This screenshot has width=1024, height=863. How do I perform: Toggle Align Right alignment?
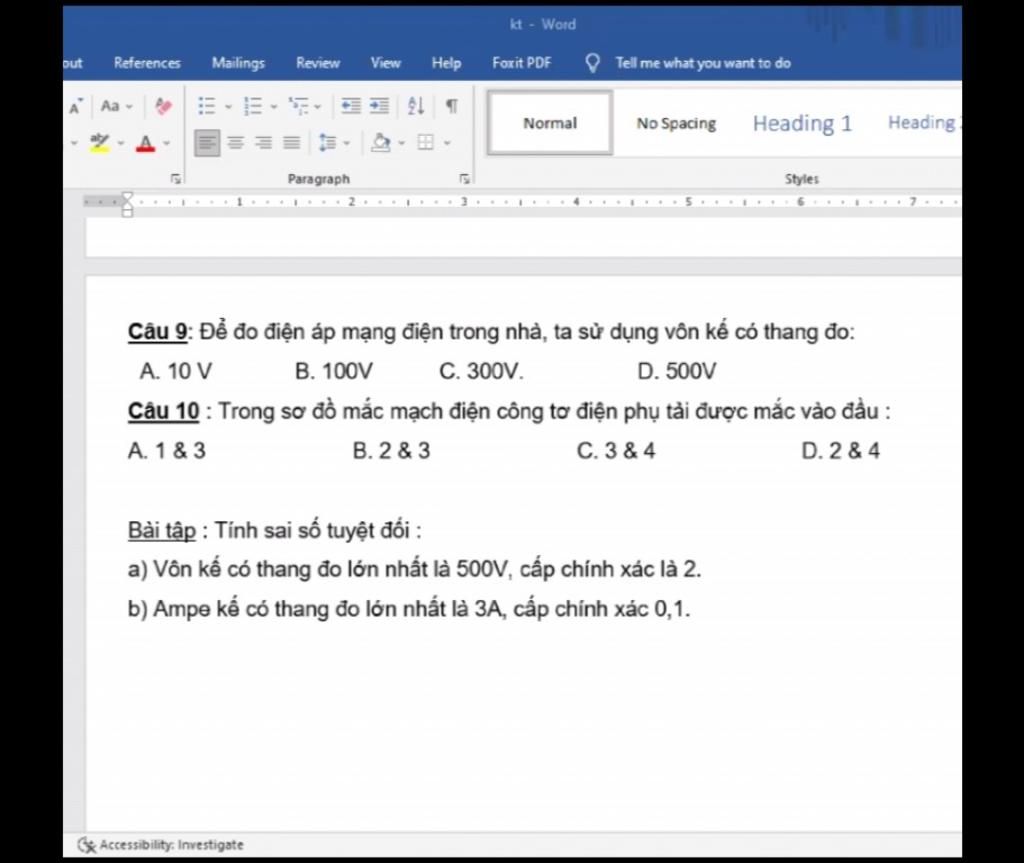pos(264,143)
